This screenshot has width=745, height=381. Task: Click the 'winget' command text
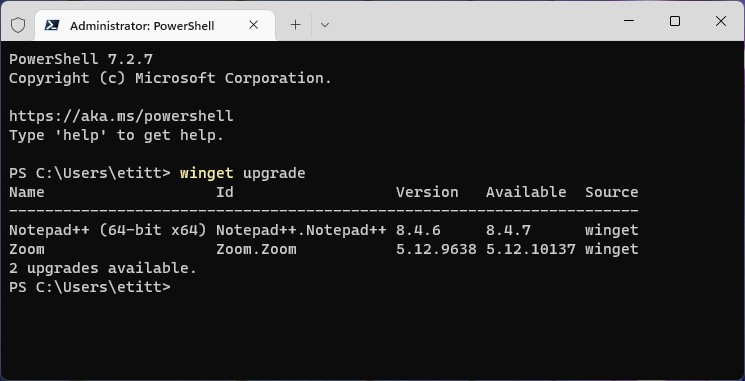coord(207,173)
